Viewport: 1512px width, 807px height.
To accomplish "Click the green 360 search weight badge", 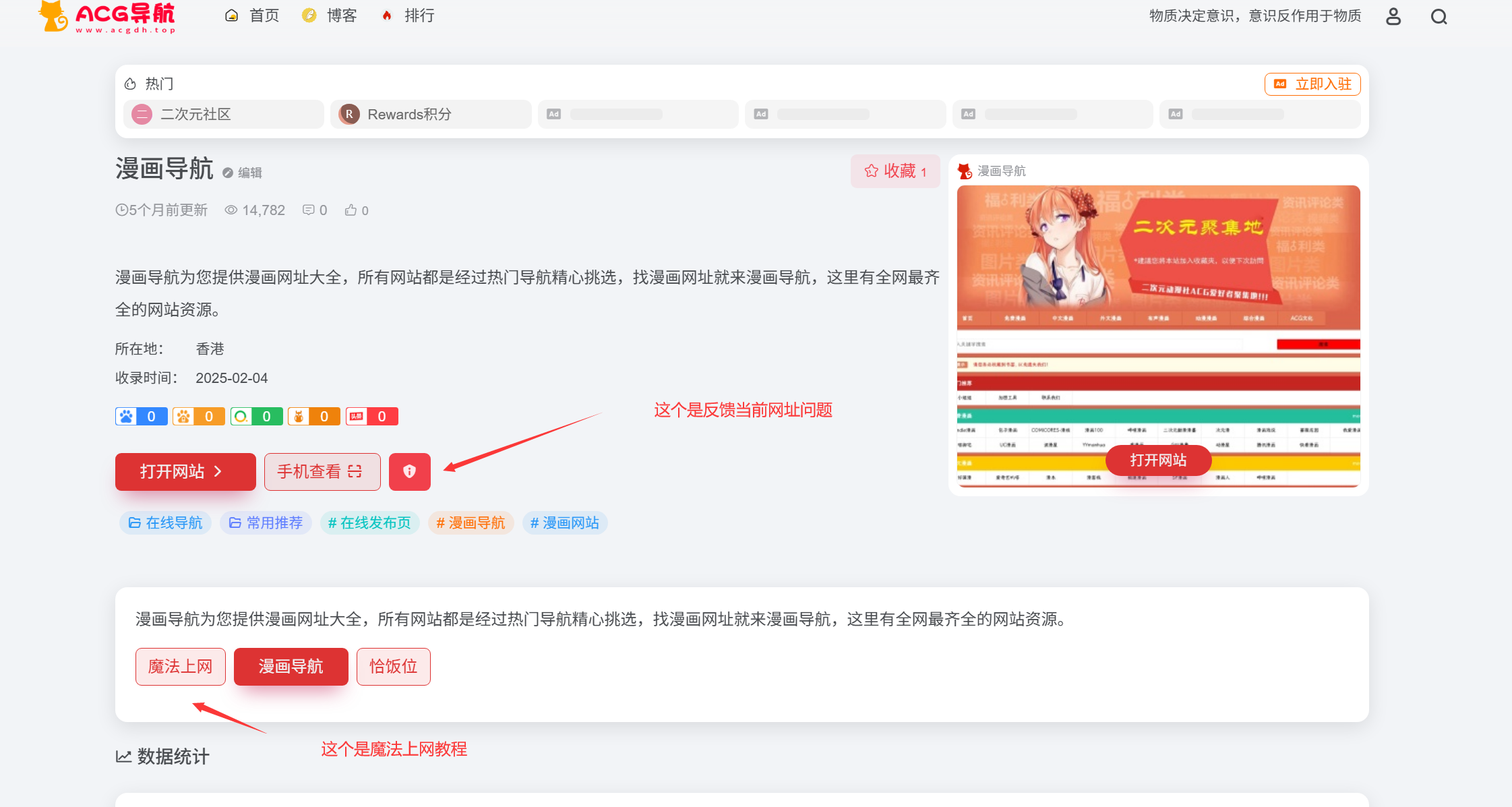I will (257, 416).
